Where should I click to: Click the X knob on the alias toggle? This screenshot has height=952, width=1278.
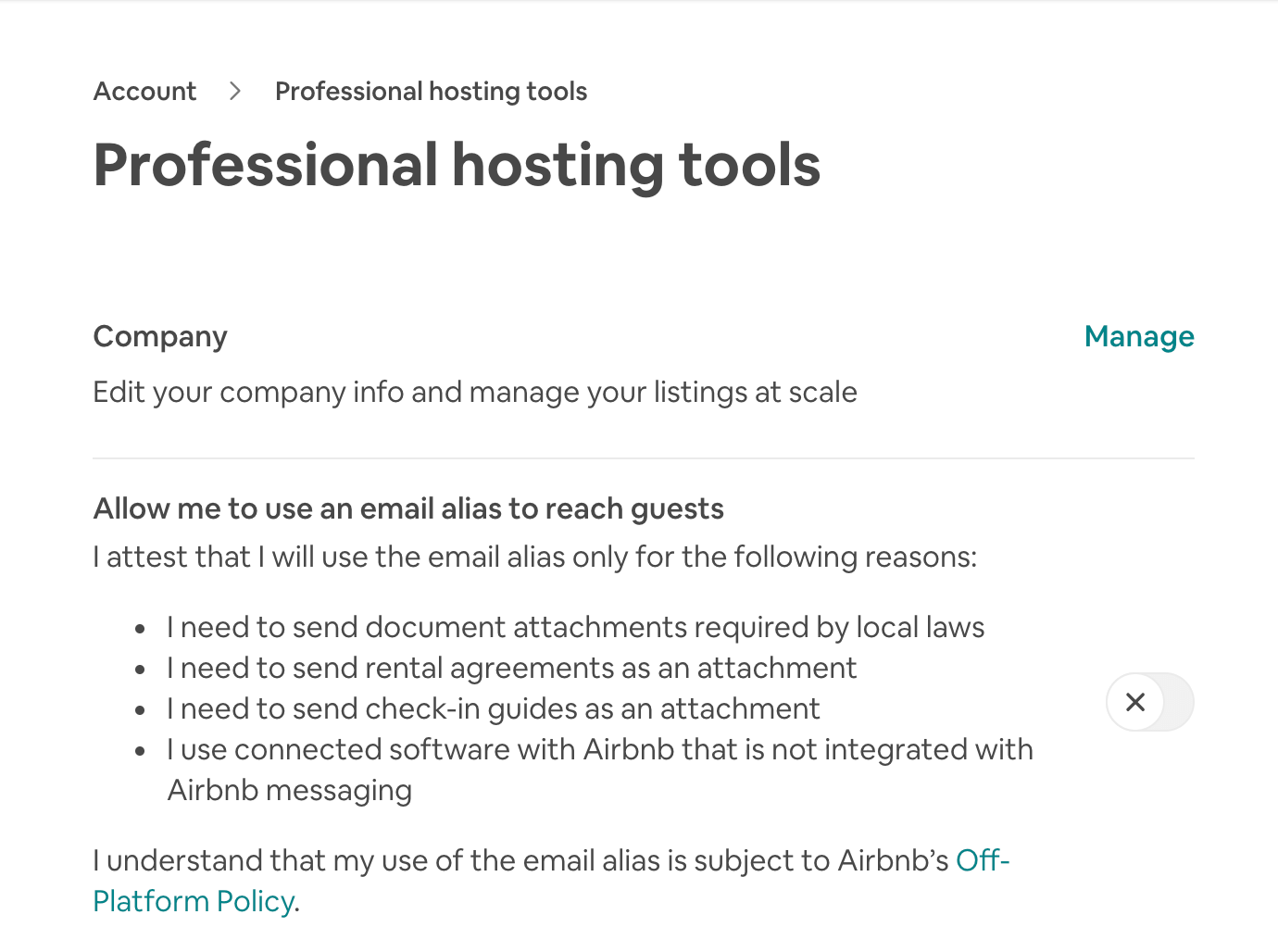tap(1135, 702)
